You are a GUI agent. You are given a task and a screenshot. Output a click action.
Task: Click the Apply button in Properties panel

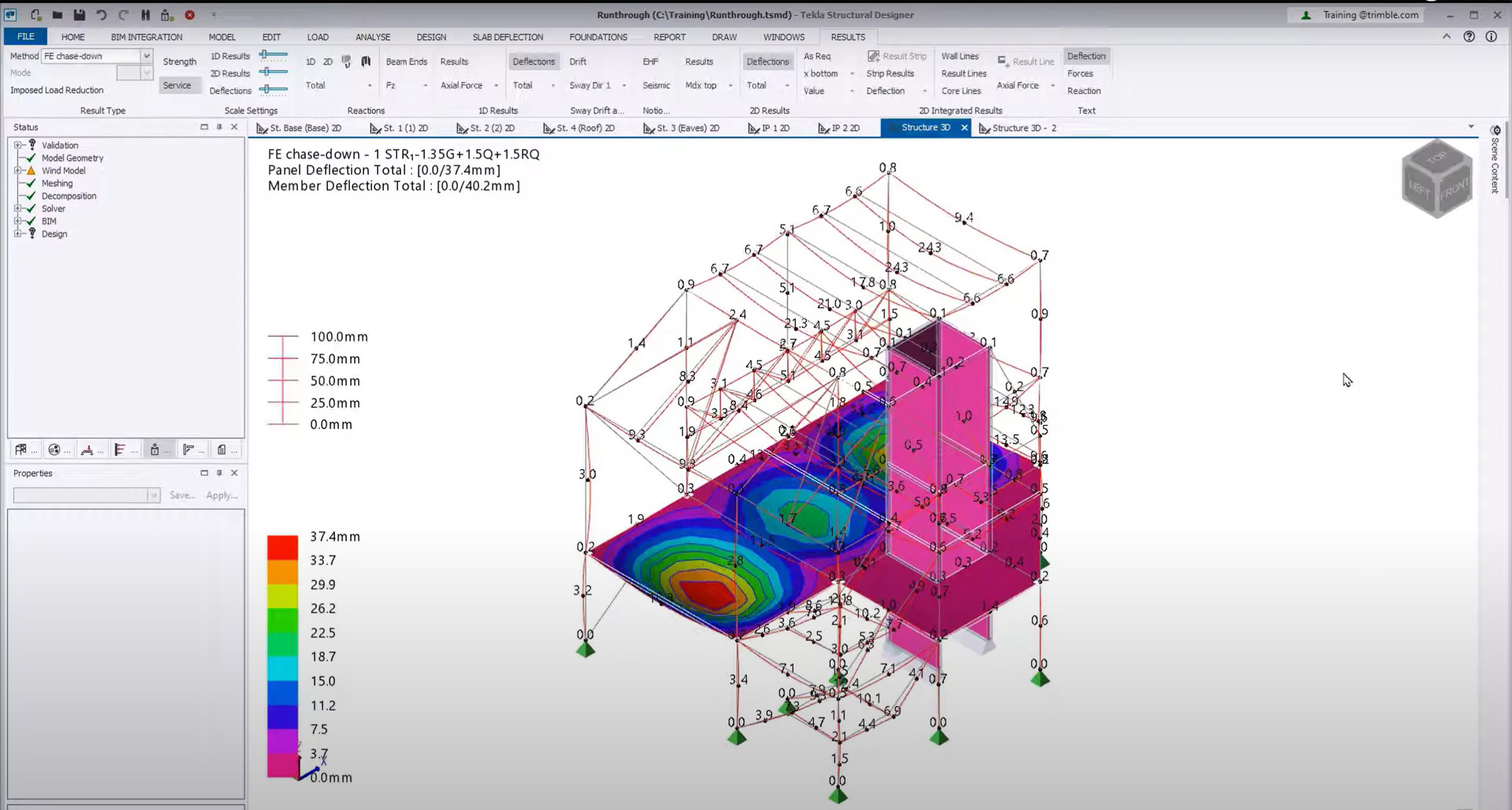pos(221,495)
